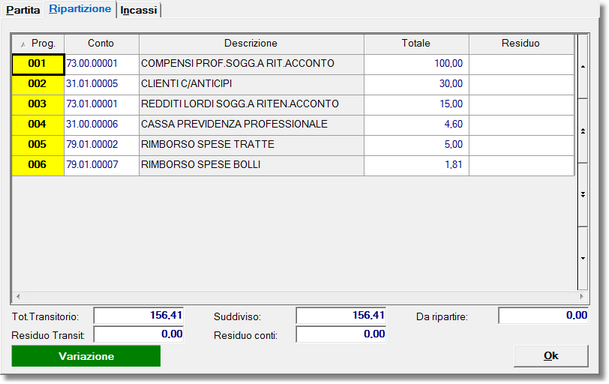Viewport: 609px width, 384px height.
Task: Click the Da ripartire value field
Action: (543, 315)
